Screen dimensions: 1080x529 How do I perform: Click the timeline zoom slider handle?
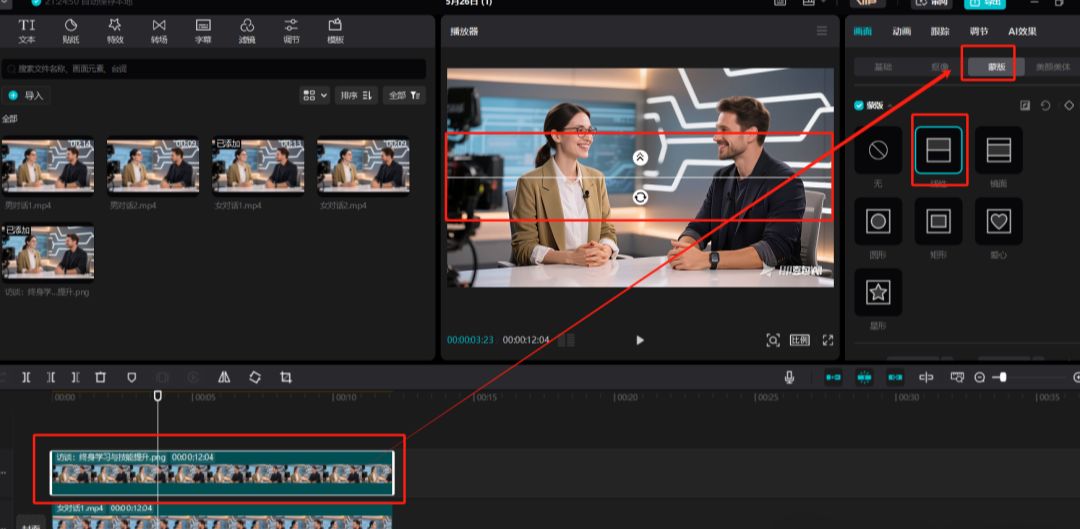coord(1002,377)
